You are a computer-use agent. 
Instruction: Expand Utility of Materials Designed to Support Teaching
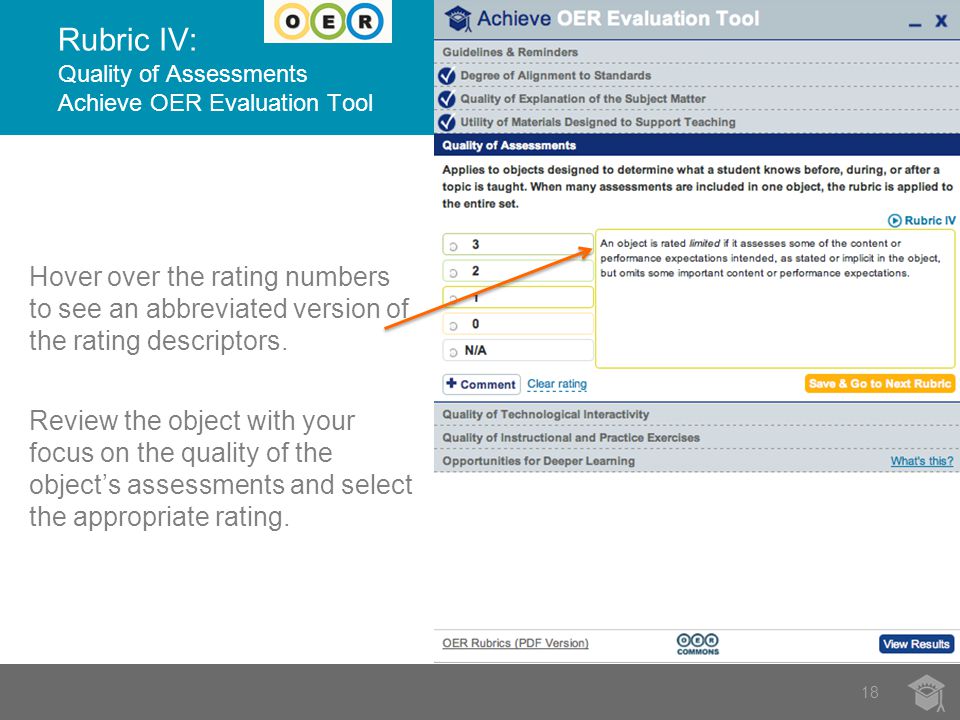coord(697,122)
